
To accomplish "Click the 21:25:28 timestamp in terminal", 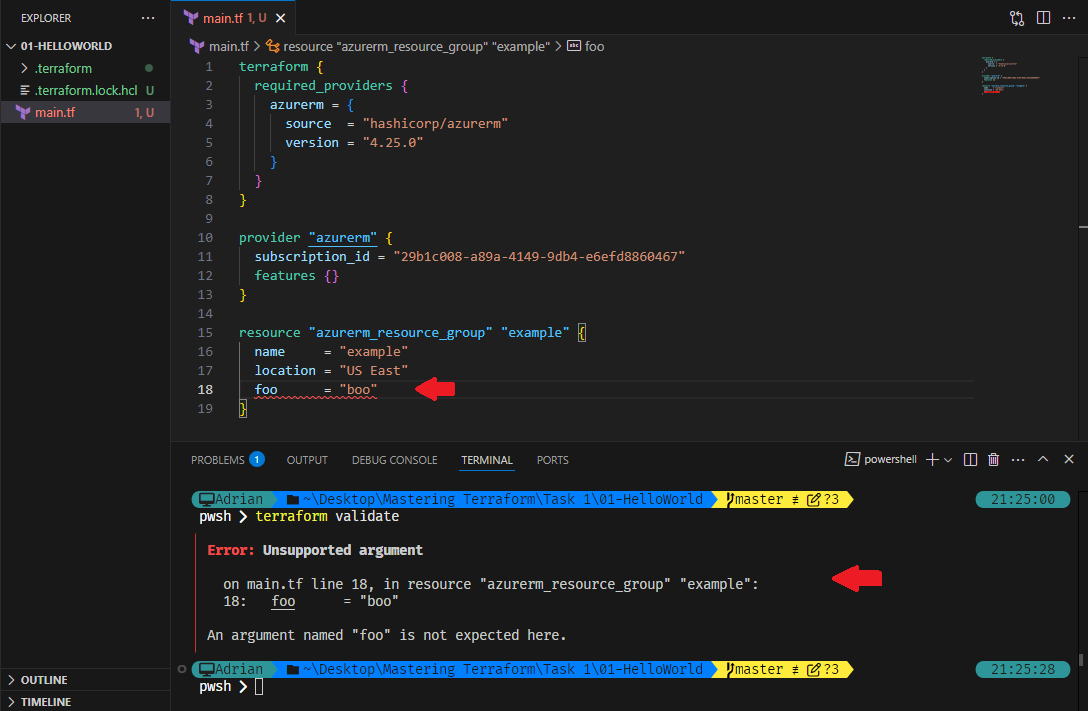I will tap(1023, 669).
